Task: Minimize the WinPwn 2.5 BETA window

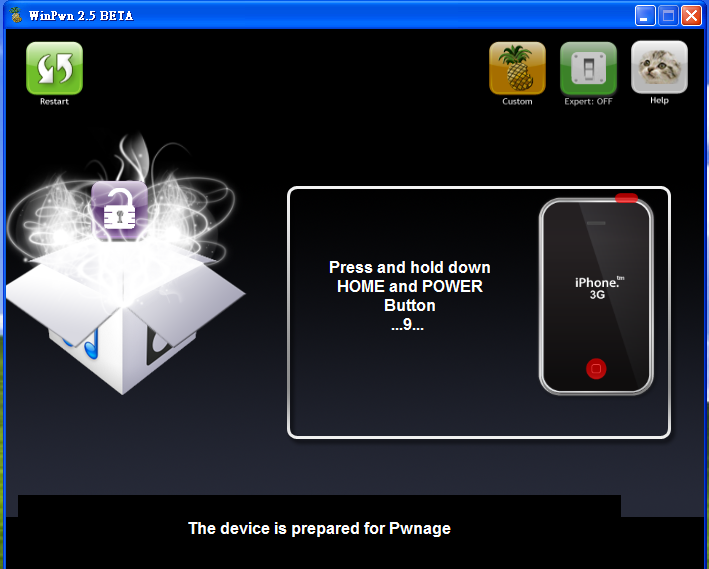Action: (646, 15)
